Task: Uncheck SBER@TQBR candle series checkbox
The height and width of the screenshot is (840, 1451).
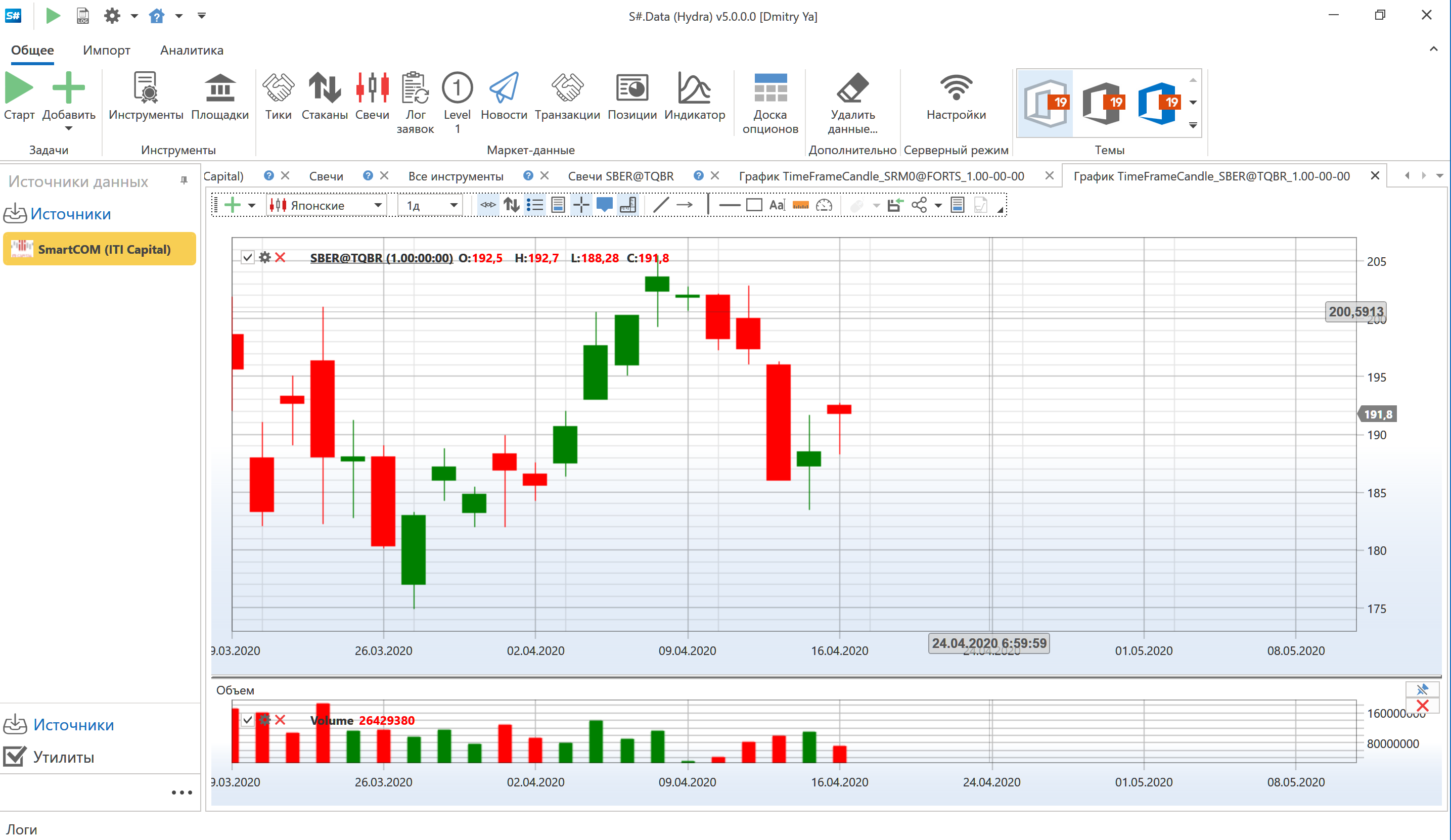Action: tap(248, 257)
